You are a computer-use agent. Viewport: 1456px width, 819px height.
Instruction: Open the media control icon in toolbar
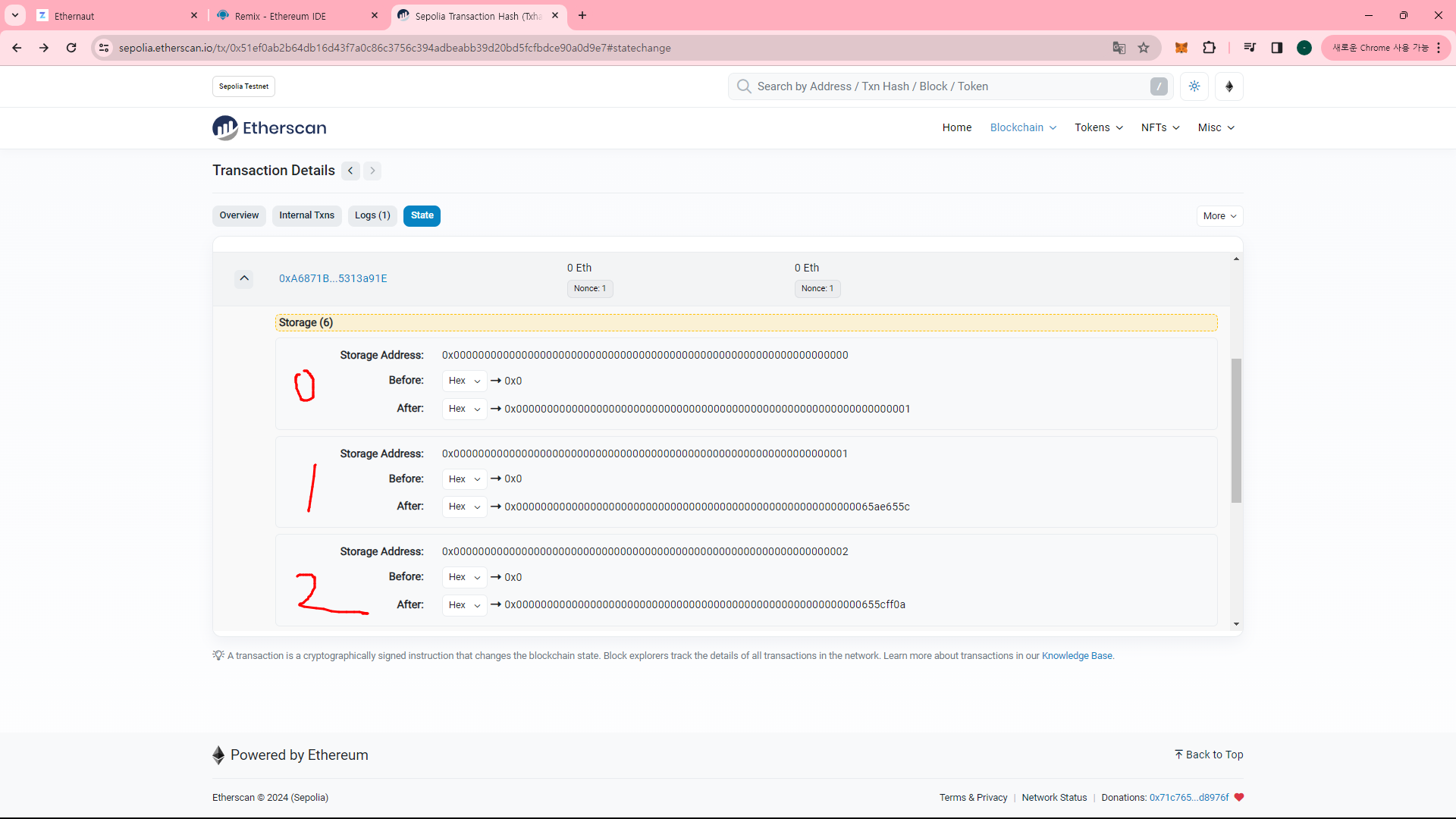point(1250,48)
